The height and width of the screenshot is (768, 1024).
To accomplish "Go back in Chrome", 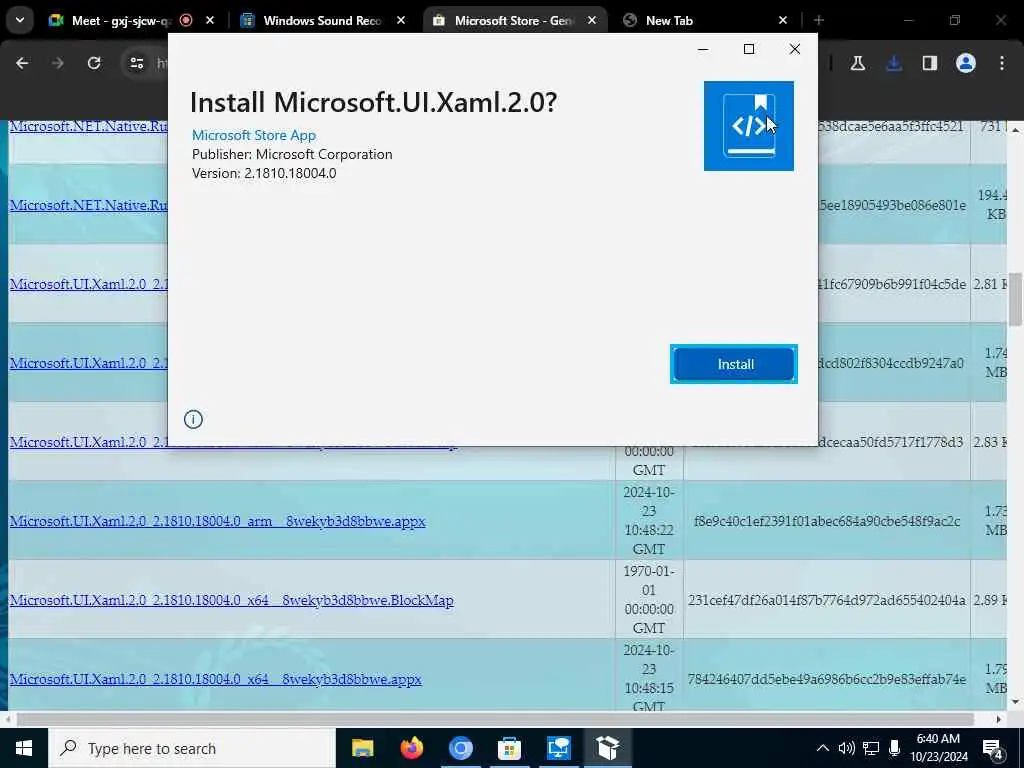I will 22,63.
